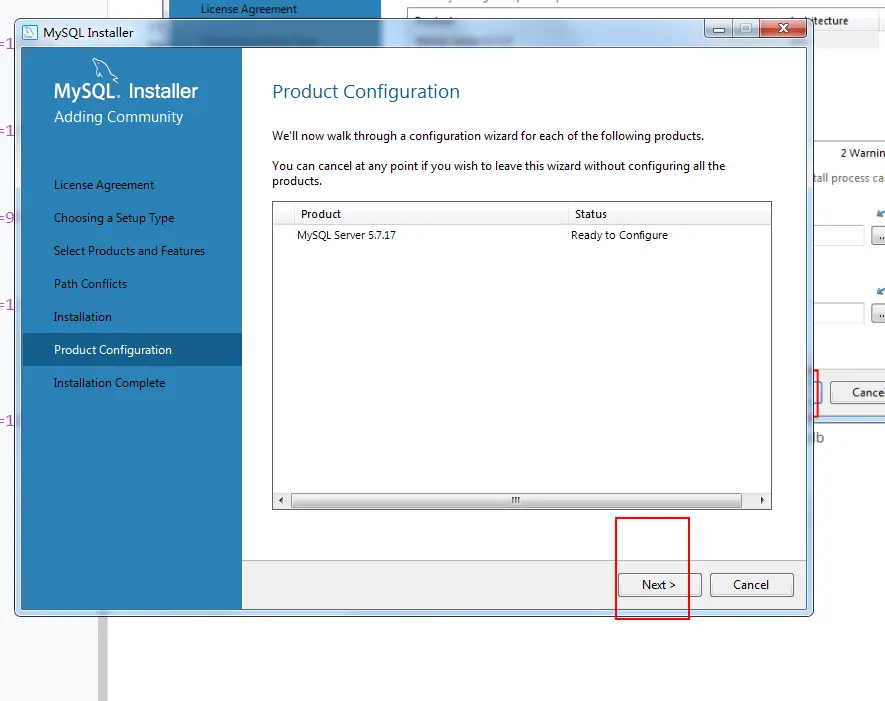Select the Choosing a Setup Type step

coord(114,218)
